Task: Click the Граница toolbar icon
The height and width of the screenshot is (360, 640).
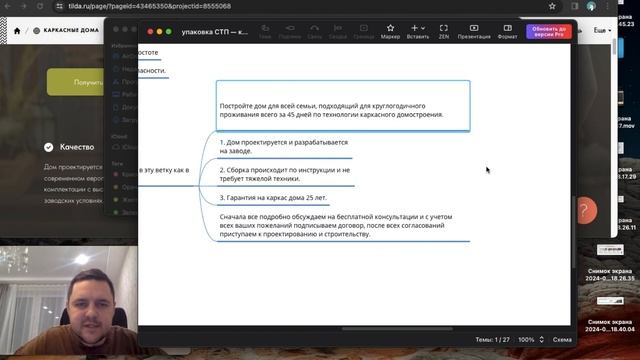Action: 364,31
